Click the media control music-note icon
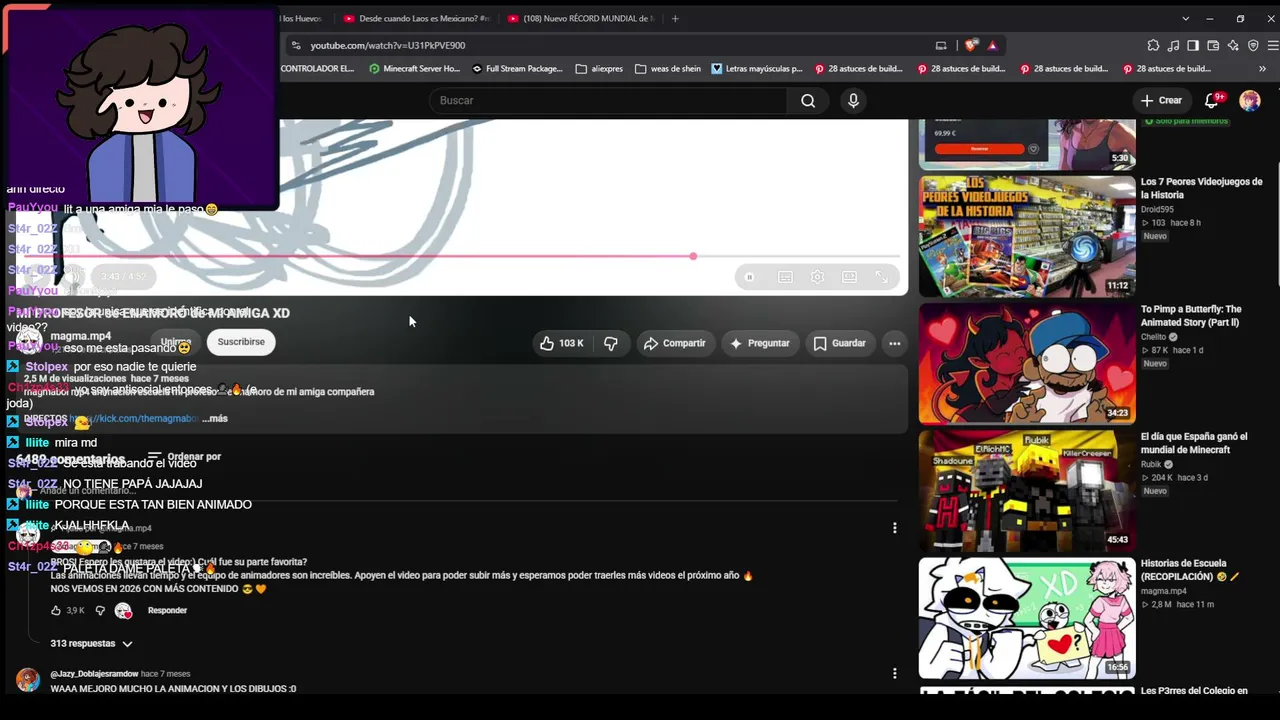The height and width of the screenshot is (720, 1280). 1173,45
